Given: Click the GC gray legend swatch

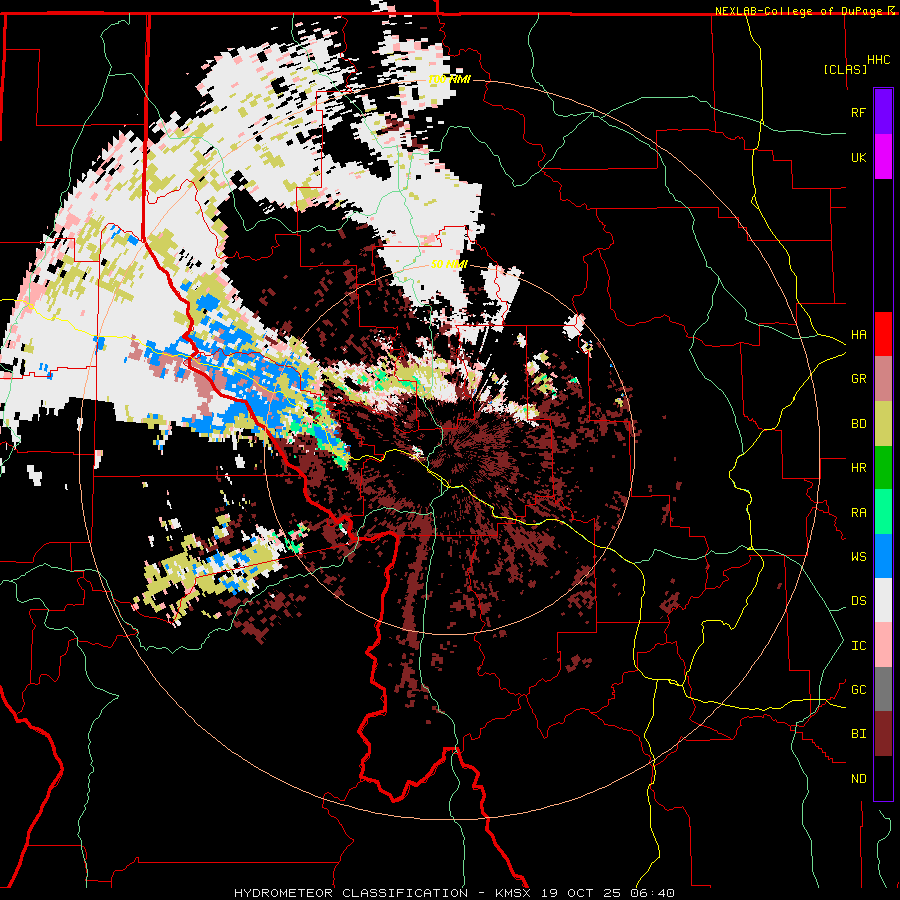Looking at the screenshot, I should coord(883,689).
